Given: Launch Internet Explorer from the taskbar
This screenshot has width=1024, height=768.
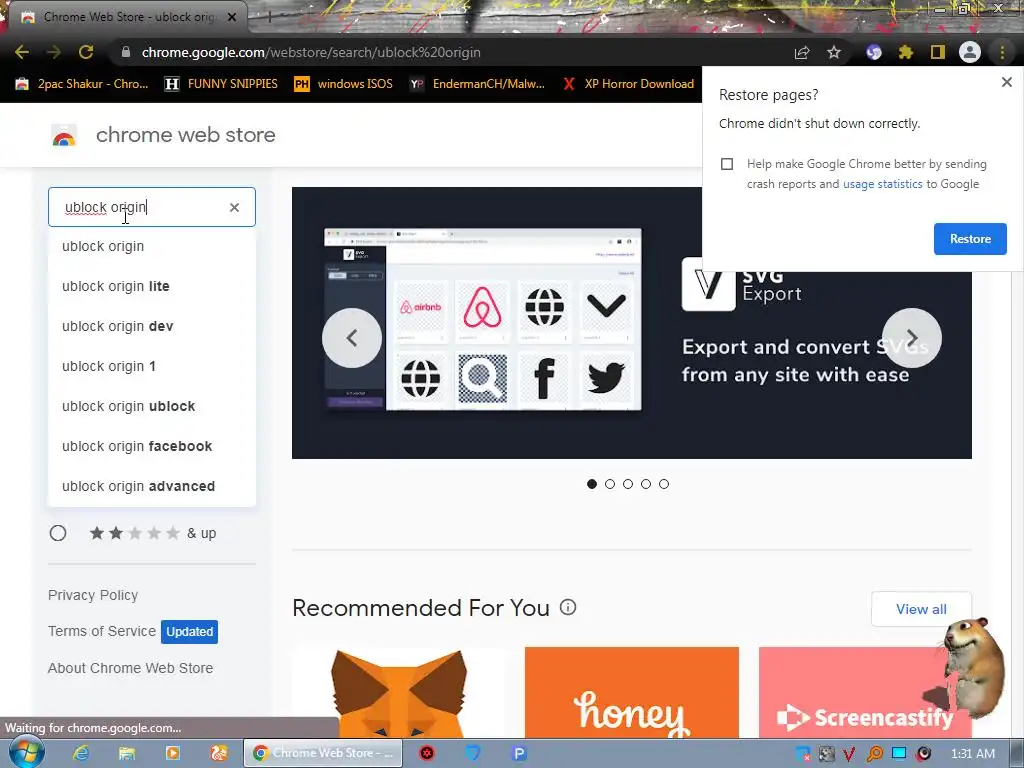Looking at the screenshot, I should 81,753.
